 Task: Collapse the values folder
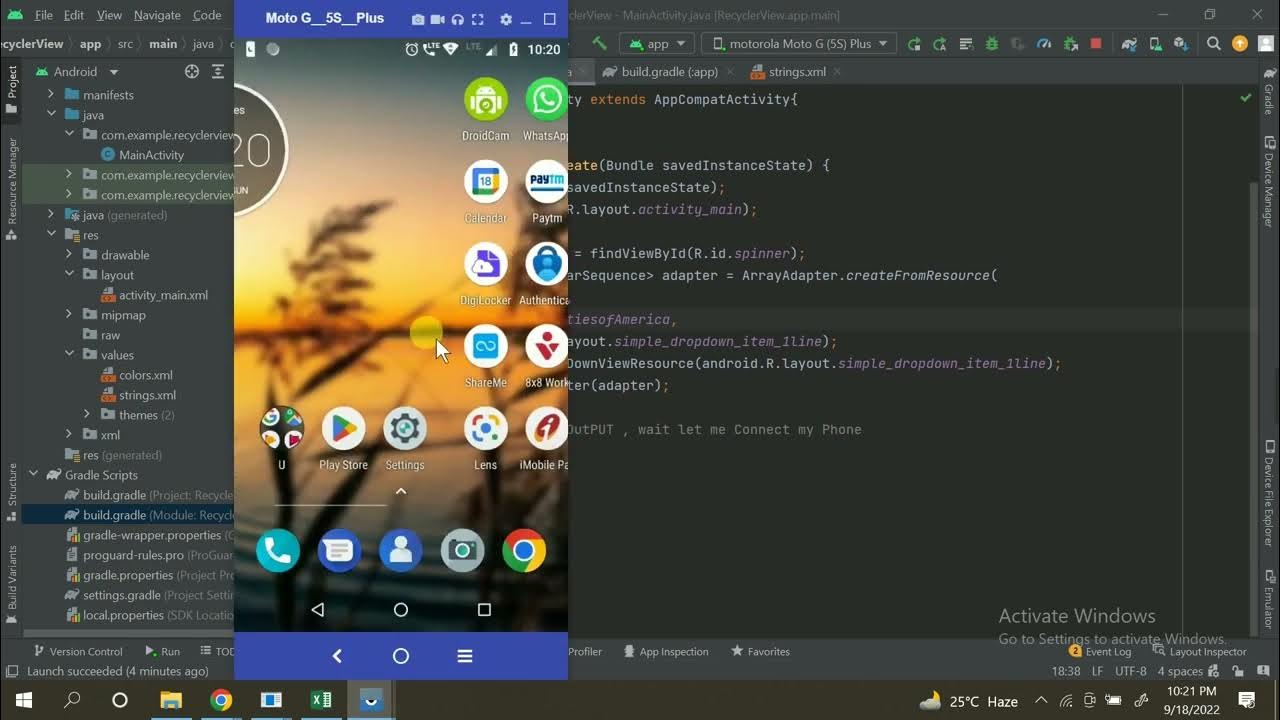coord(69,355)
